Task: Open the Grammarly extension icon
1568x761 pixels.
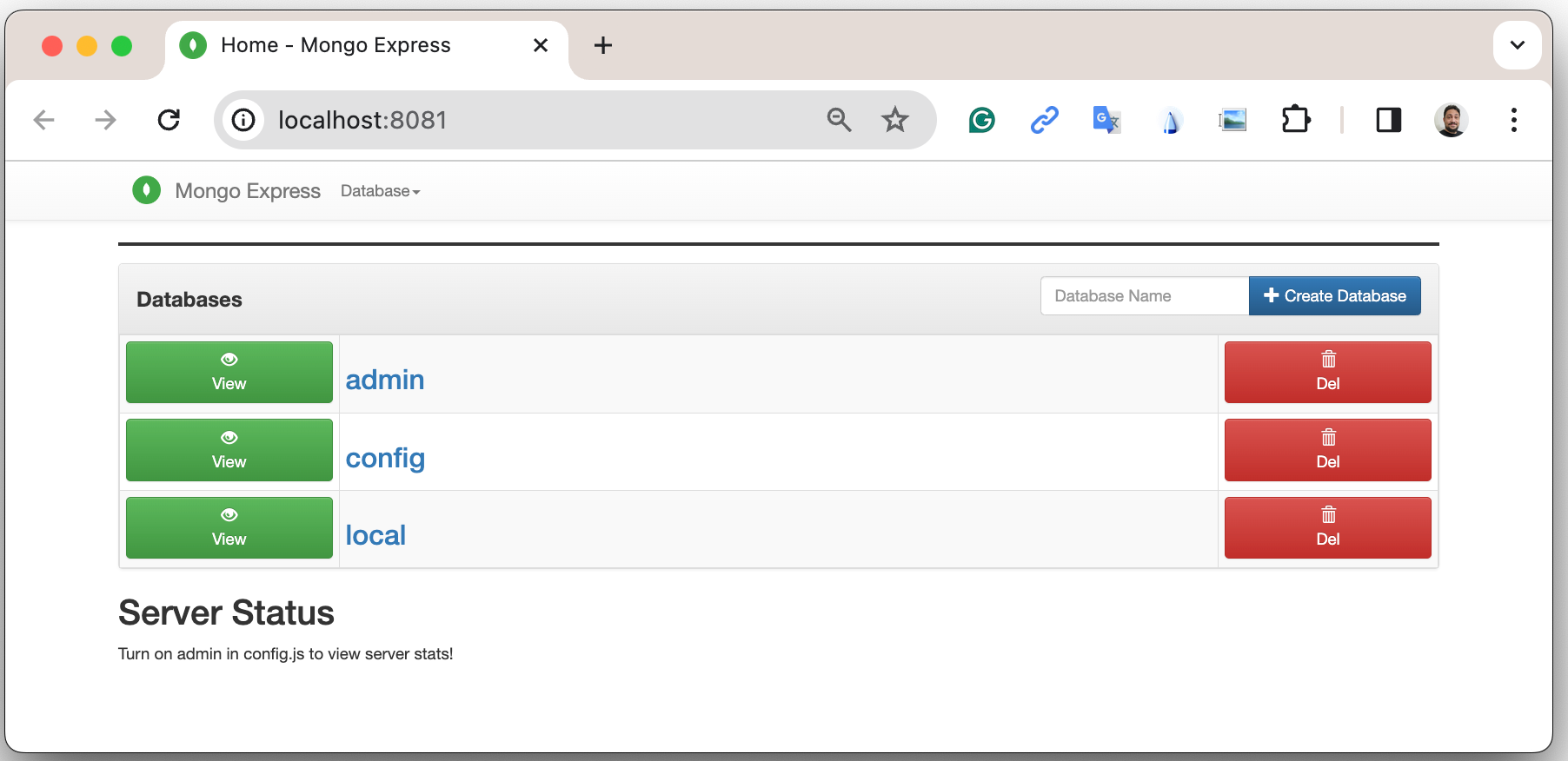Action: point(982,120)
